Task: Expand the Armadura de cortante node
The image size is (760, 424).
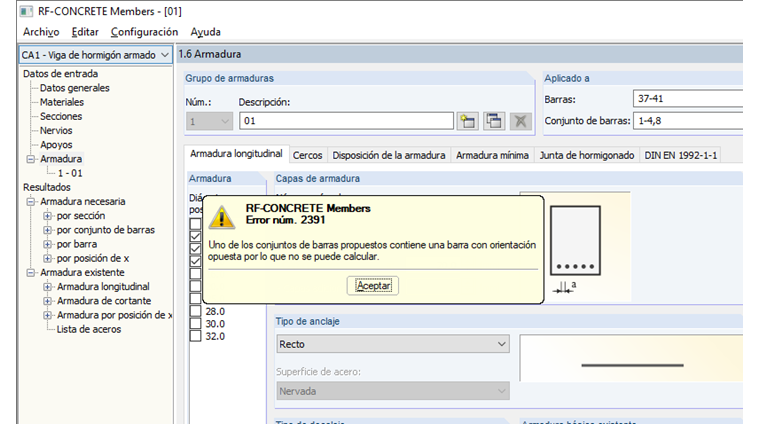Action: [x=48, y=301]
